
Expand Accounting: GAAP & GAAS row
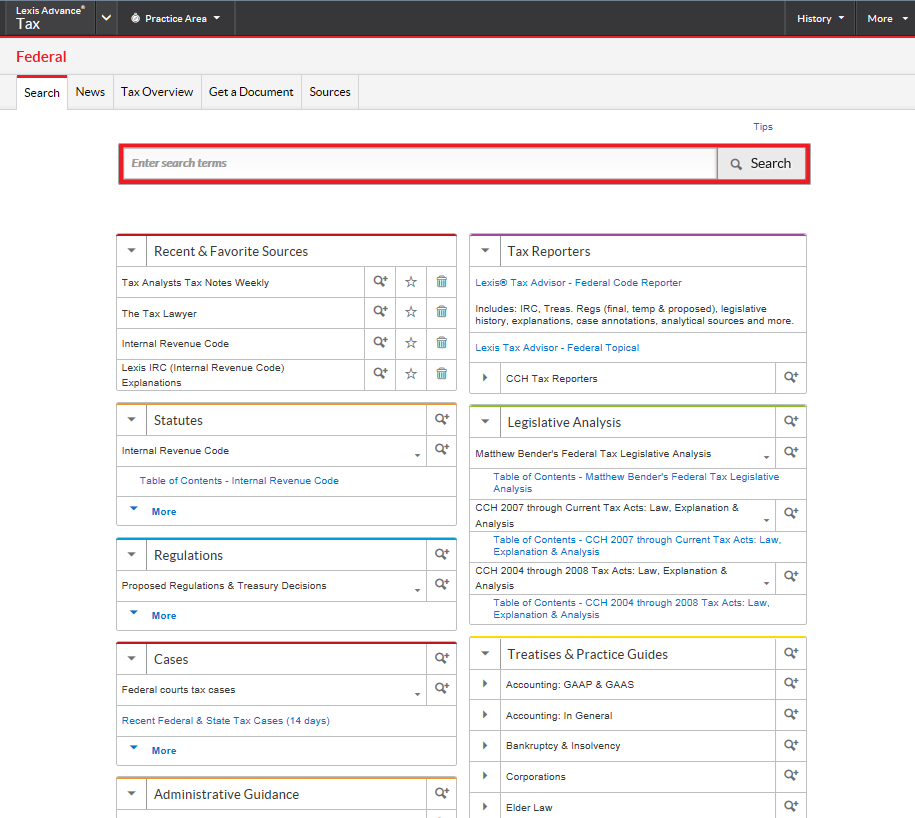(x=485, y=683)
